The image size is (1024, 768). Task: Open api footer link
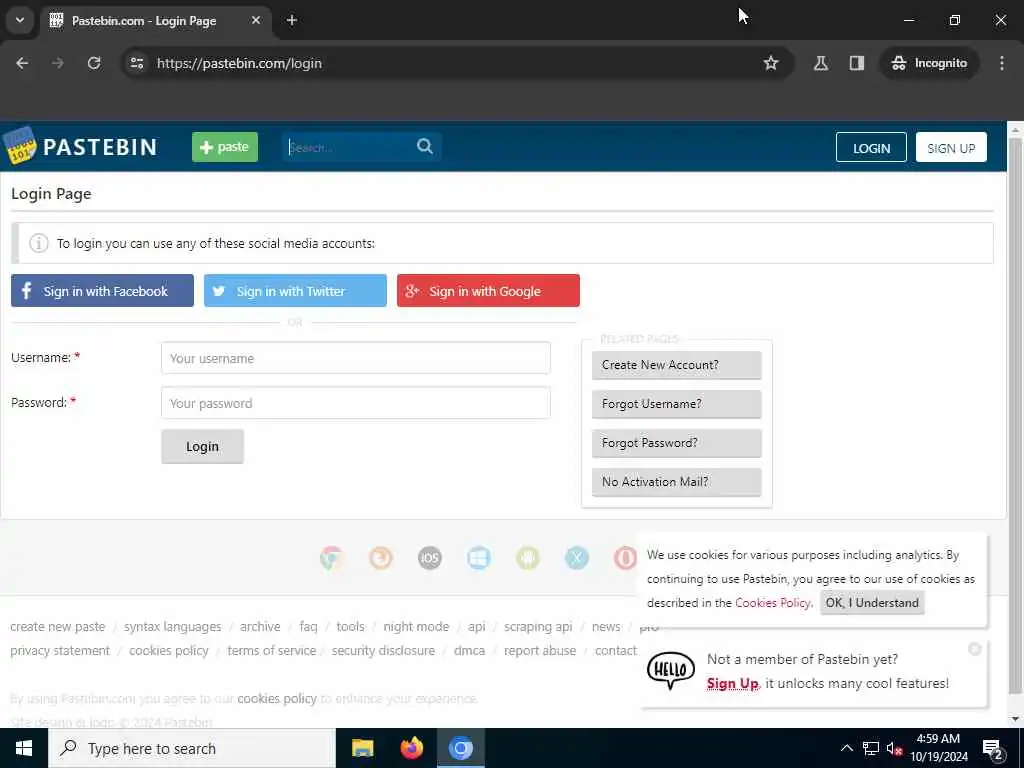pos(477,626)
